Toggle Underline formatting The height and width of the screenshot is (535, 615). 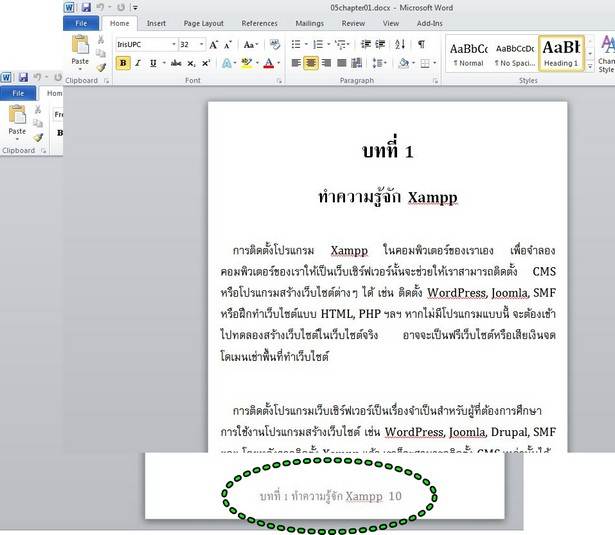[153, 63]
